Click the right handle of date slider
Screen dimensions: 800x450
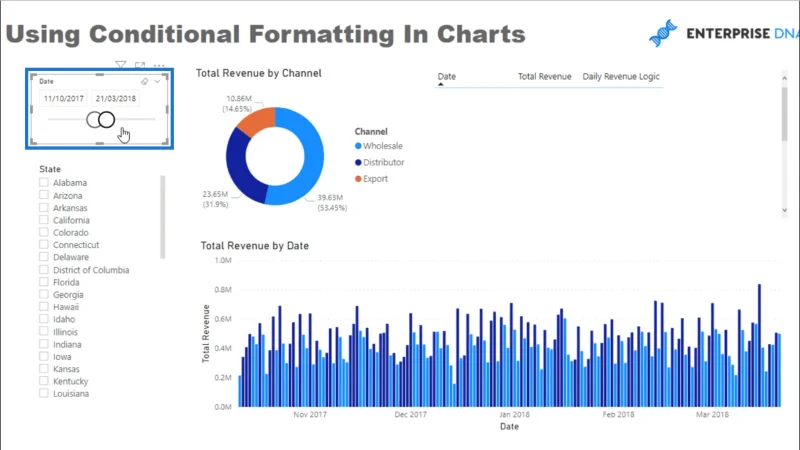coord(107,120)
